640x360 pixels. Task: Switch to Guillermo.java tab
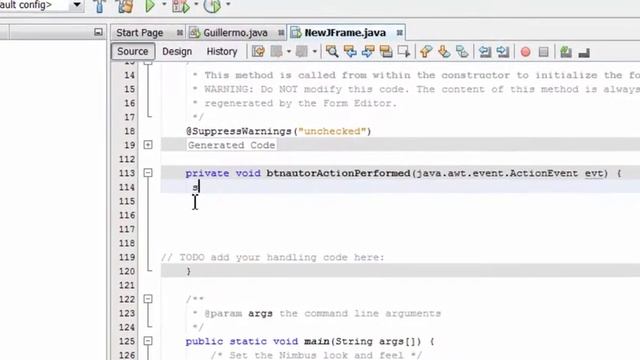(235, 33)
